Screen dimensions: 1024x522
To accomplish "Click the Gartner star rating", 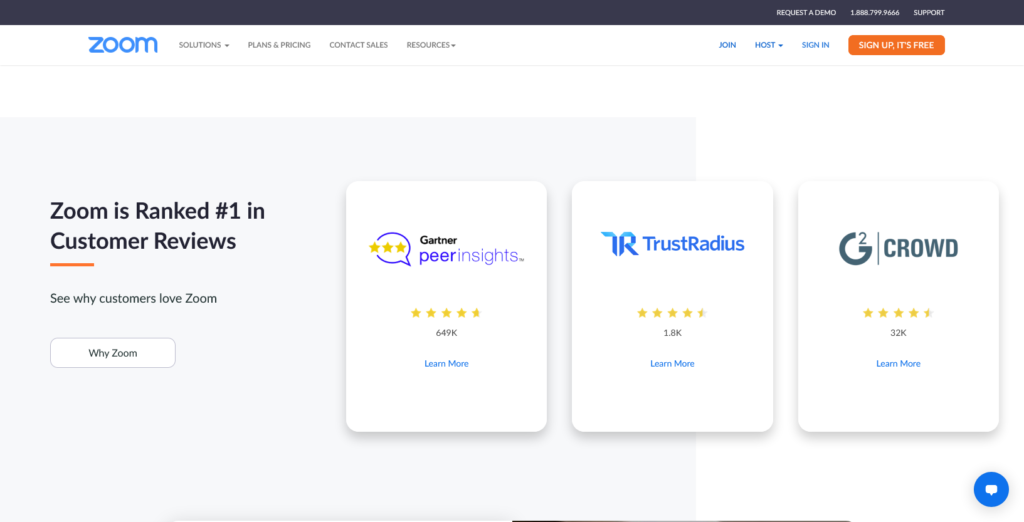I will coord(446,313).
